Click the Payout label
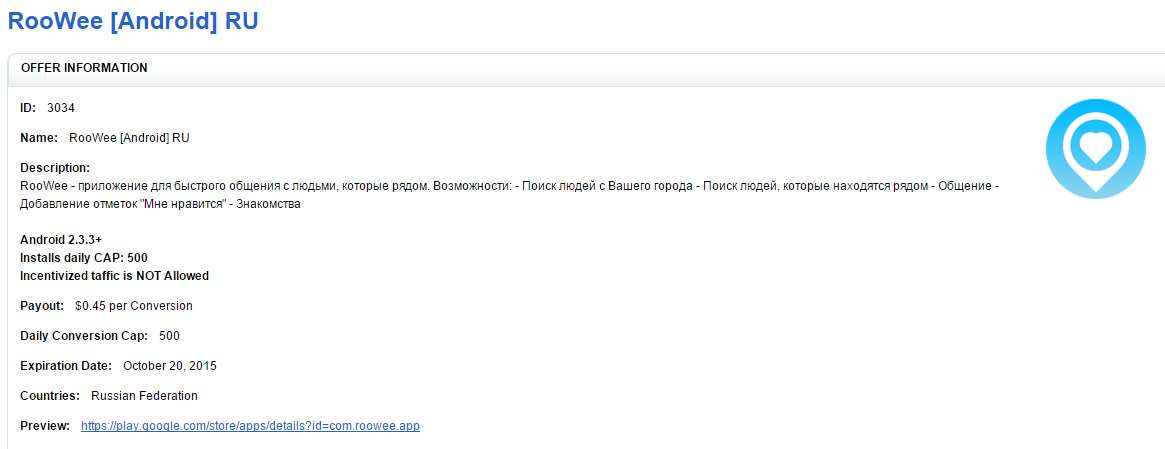 pos(42,306)
